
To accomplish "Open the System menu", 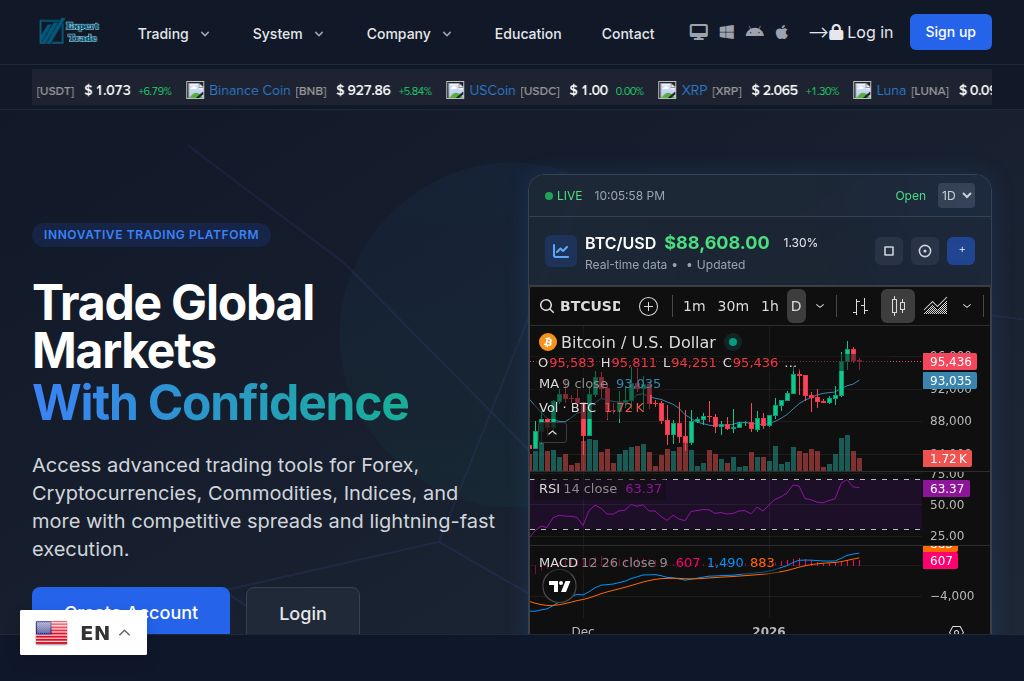I will click(288, 33).
